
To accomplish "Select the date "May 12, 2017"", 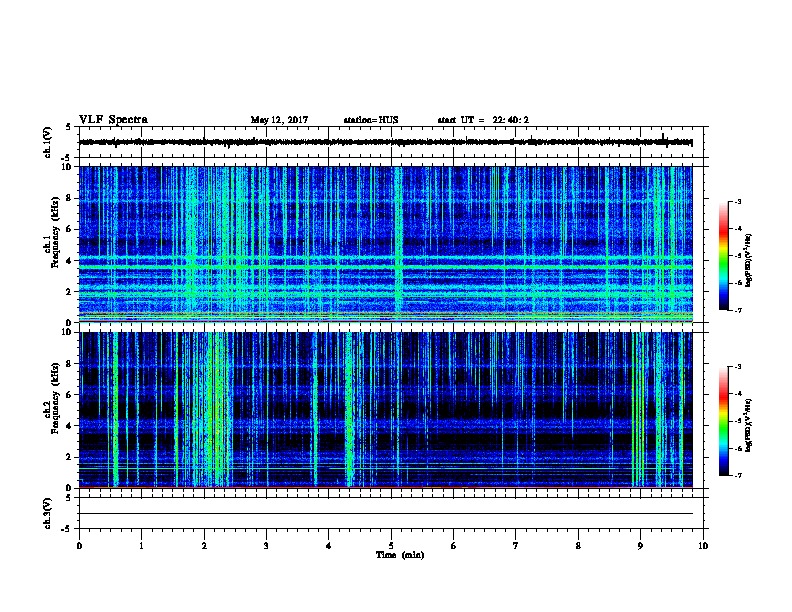I will point(279,120).
